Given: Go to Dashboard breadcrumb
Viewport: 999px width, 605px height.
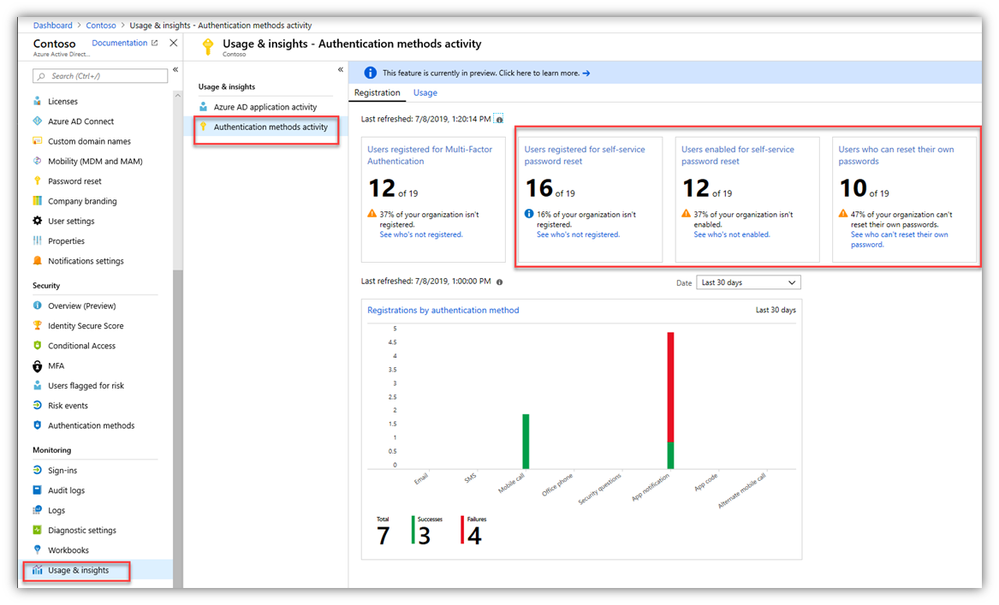Looking at the screenshot, I should tap(53, 25).
